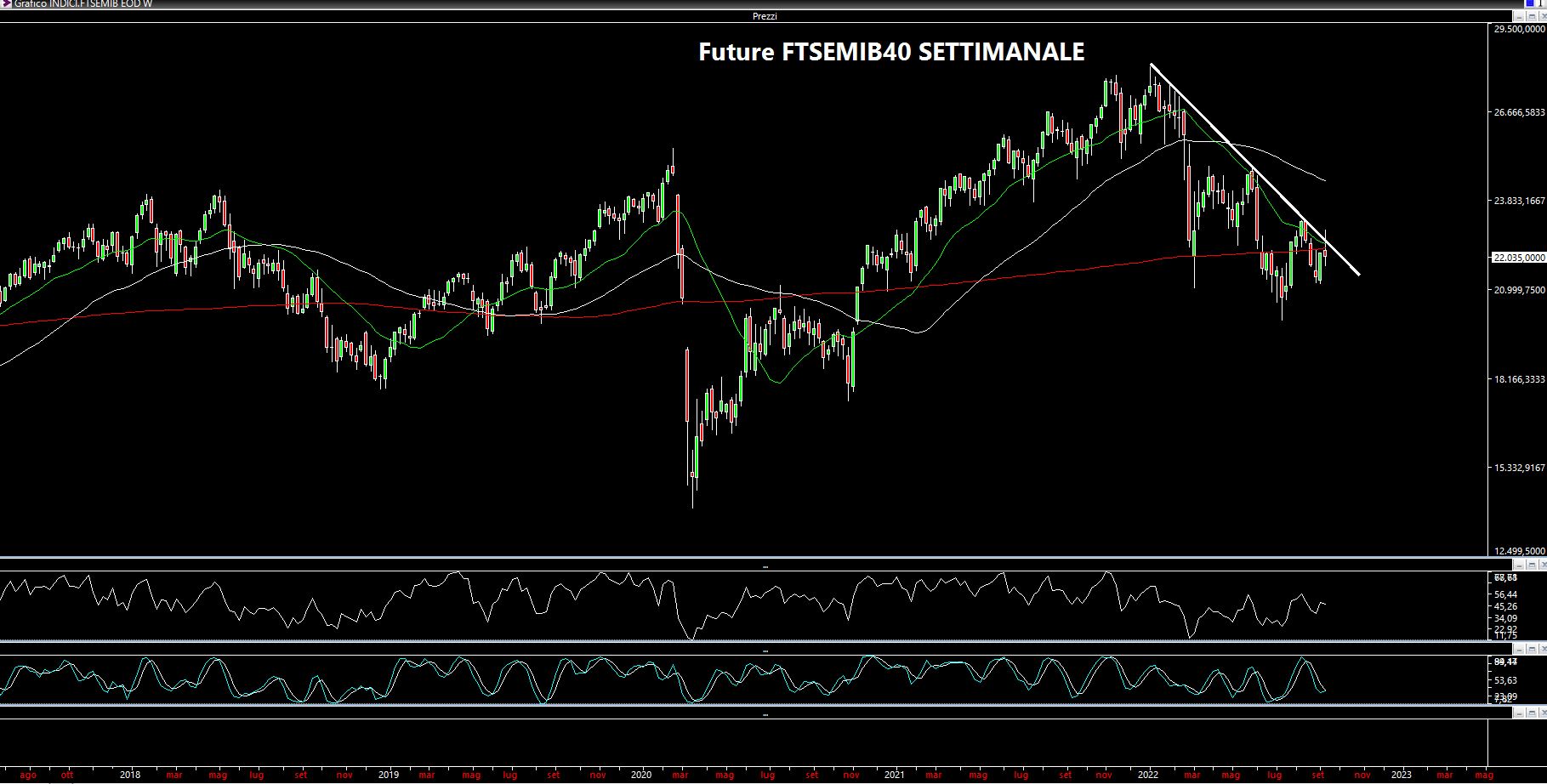Maximize the stochastic pane with 53,63 scale
The image size is (1547, 784).
click(x=1530, y=650)
